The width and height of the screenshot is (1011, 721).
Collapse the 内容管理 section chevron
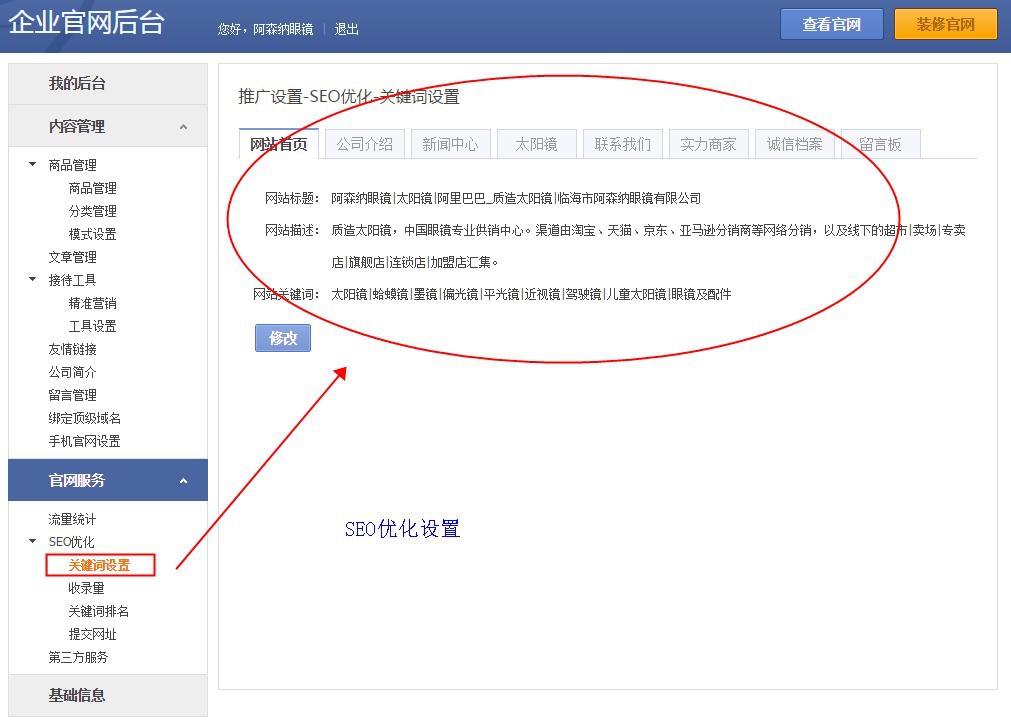click(x=183, y=127)
